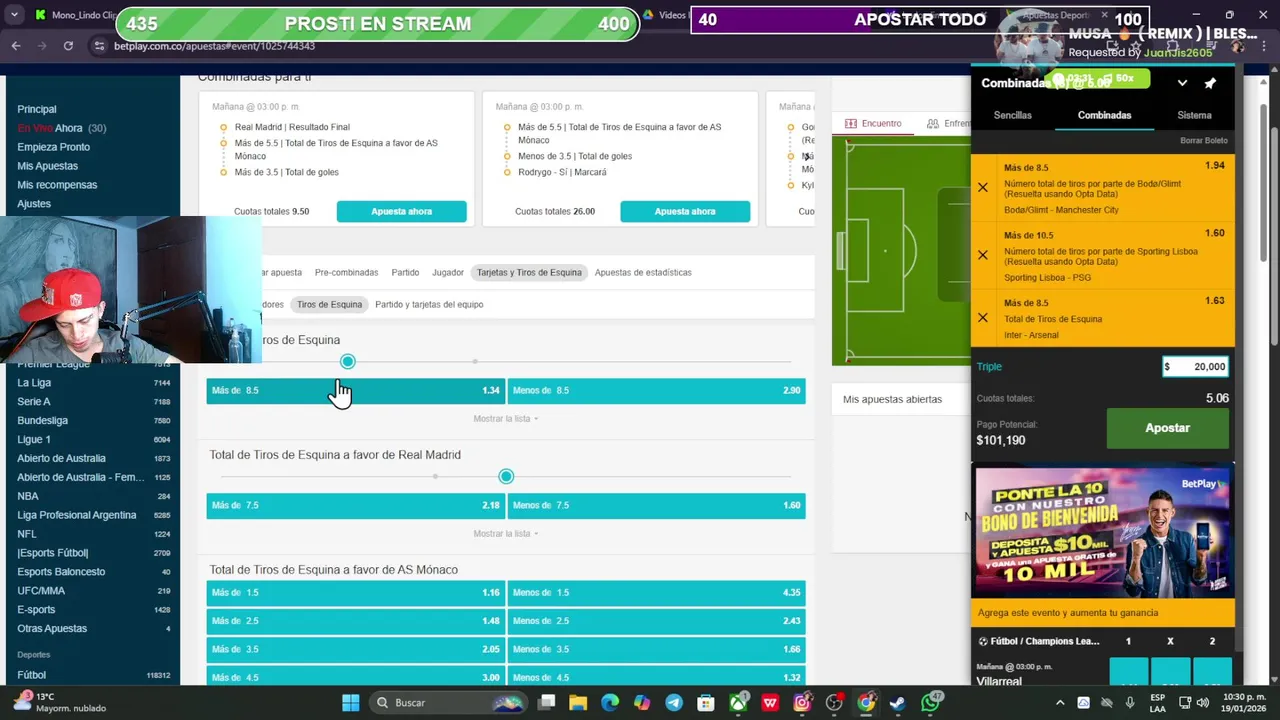Open OBS Studio from the taskbar
Image resolution: width=1280 pixels, height=720 pixels.
tap(834, 702)
